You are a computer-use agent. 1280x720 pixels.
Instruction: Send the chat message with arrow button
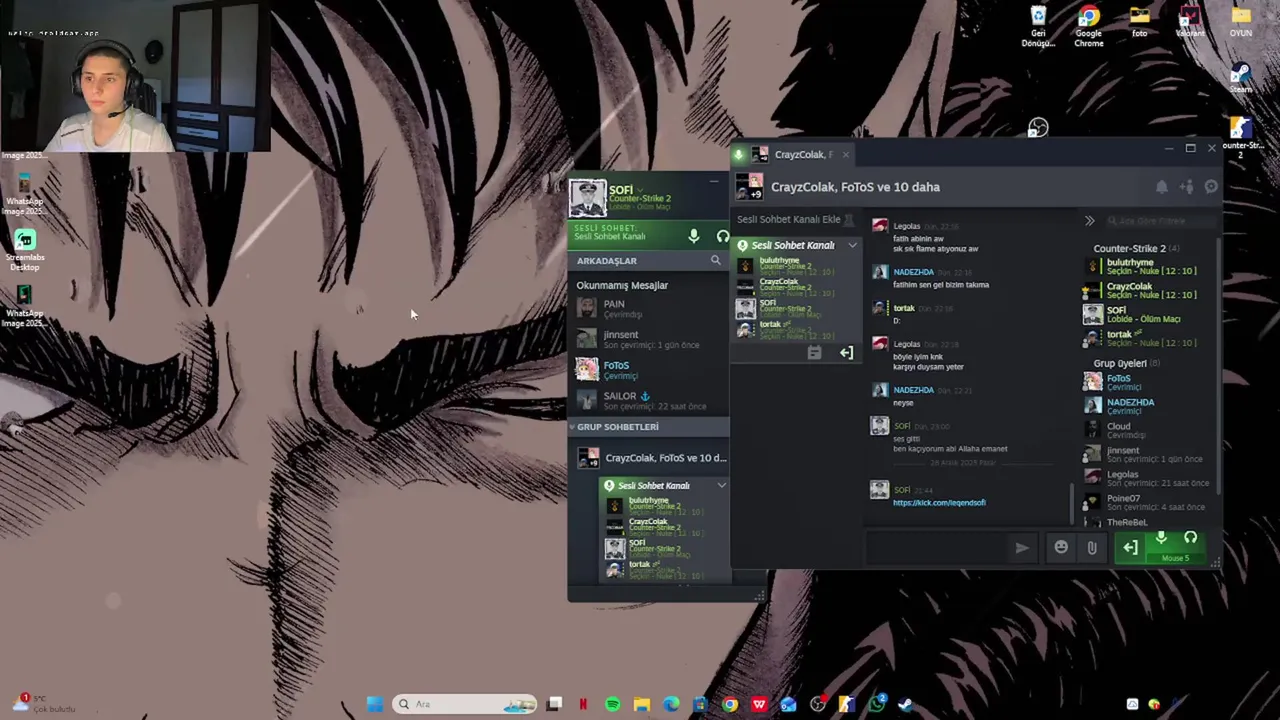(x=1021, y=547)
